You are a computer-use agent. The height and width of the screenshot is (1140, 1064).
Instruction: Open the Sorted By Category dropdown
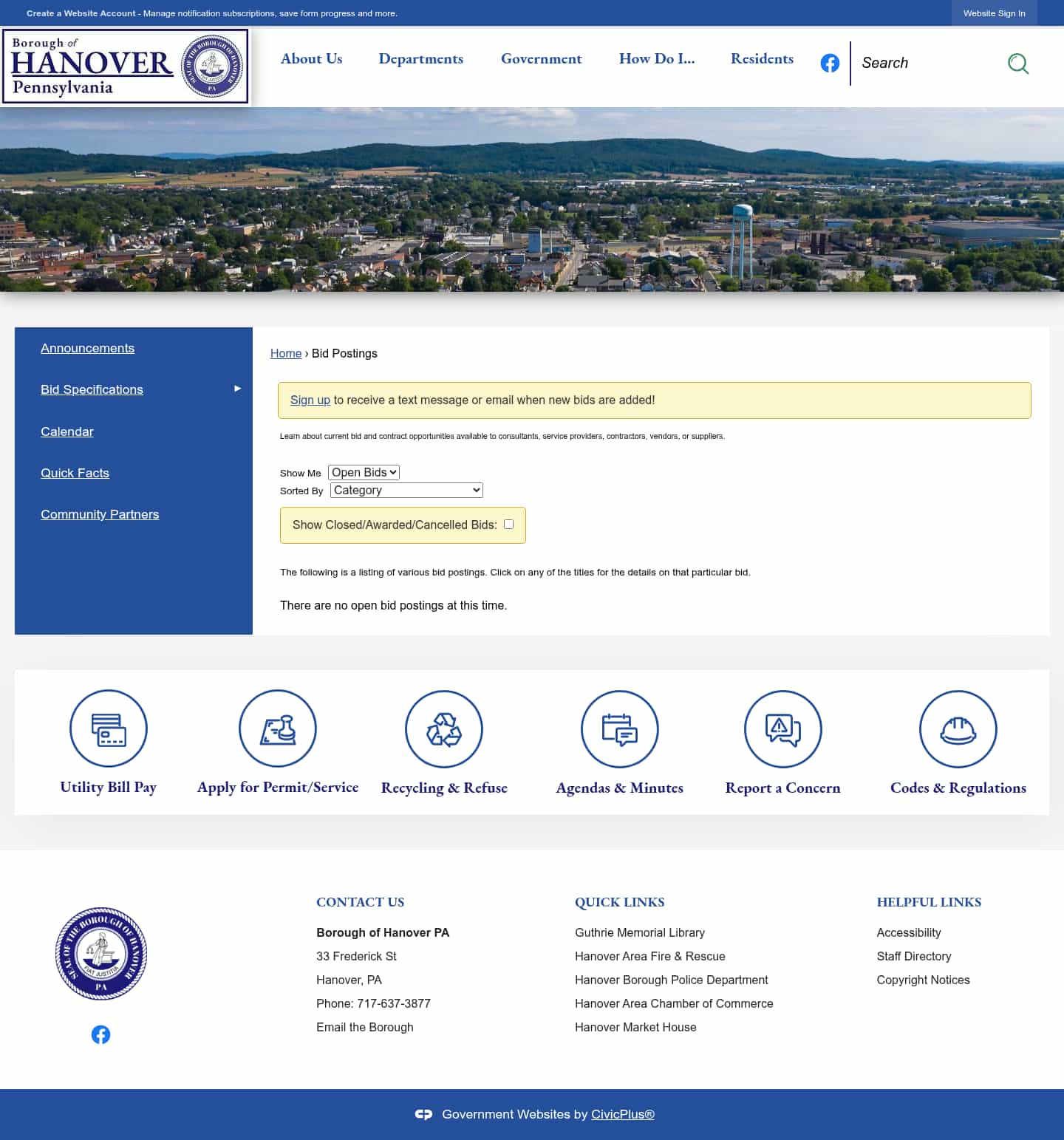(x=406, y=490)
